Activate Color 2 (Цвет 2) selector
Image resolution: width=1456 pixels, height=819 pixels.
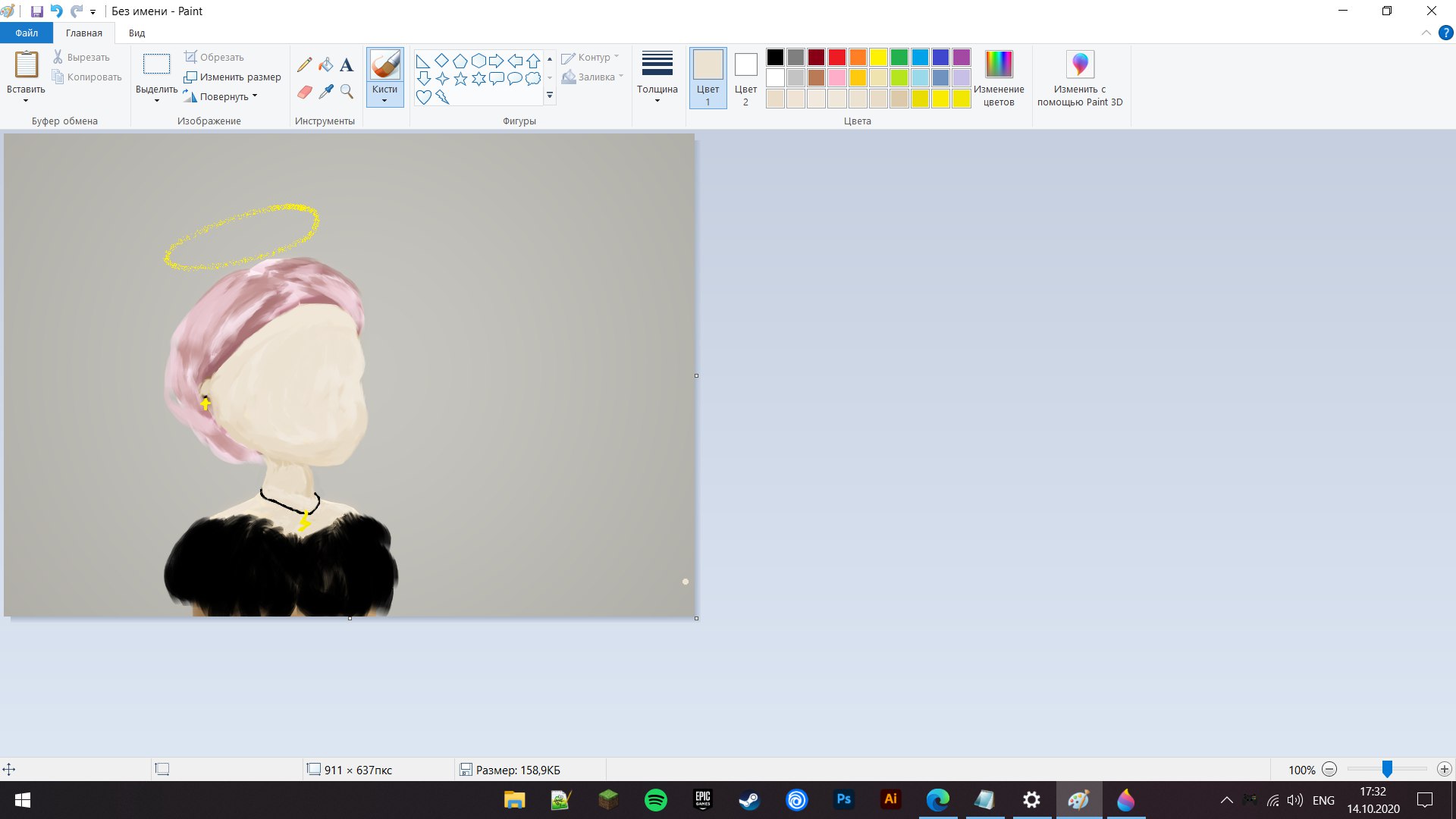(745, 77)
